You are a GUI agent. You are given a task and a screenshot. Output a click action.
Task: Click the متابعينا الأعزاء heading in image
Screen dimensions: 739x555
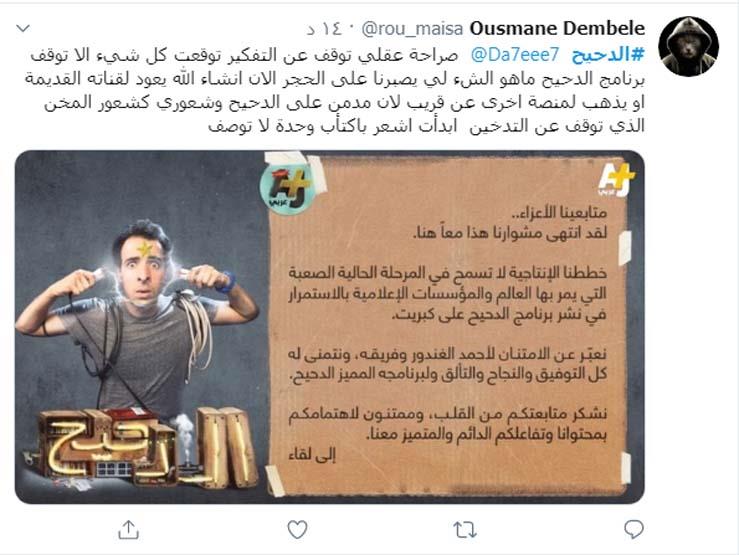tap(559, 213)
